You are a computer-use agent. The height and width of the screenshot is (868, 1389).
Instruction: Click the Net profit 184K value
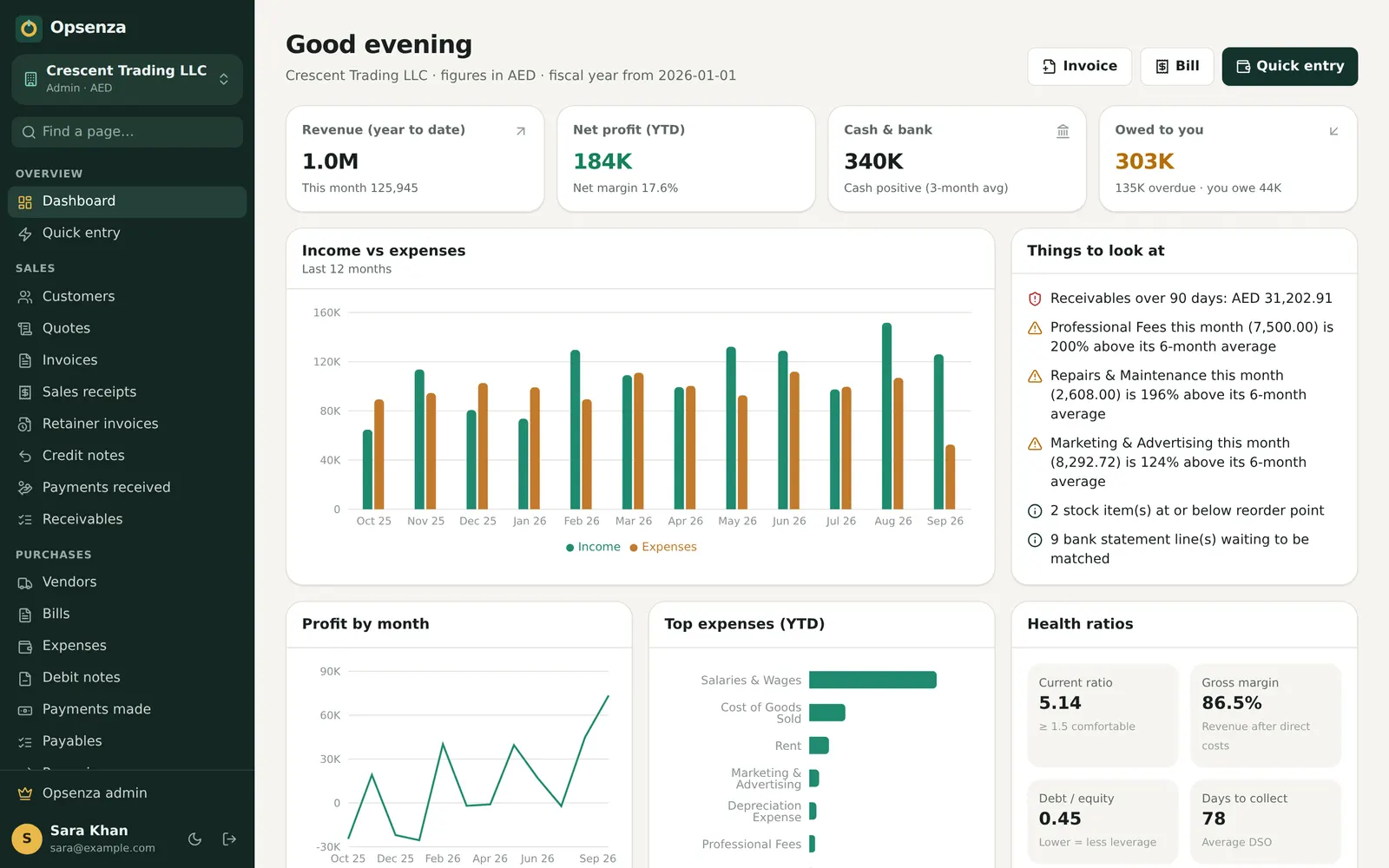(602, 161)
